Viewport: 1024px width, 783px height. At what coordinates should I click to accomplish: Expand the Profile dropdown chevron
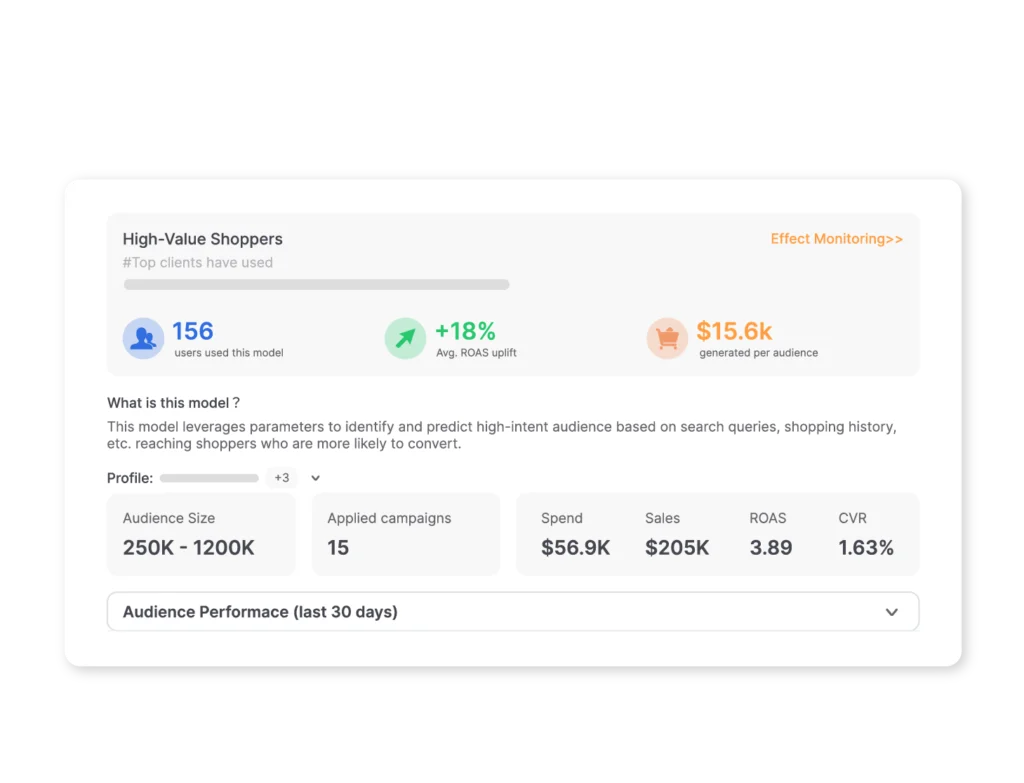[316, 479]
